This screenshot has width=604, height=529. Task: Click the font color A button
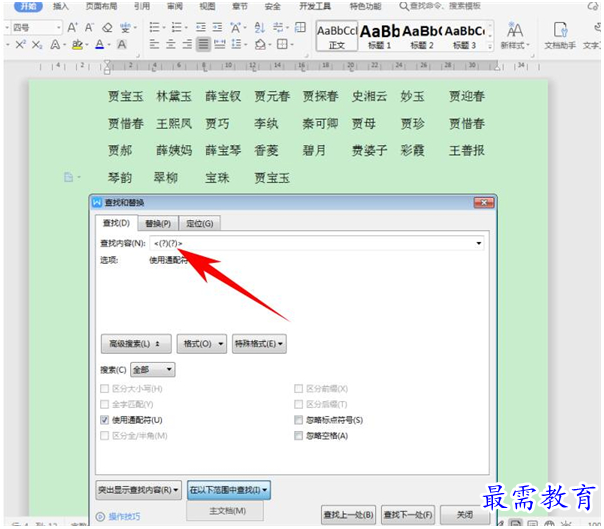point(99,45)
